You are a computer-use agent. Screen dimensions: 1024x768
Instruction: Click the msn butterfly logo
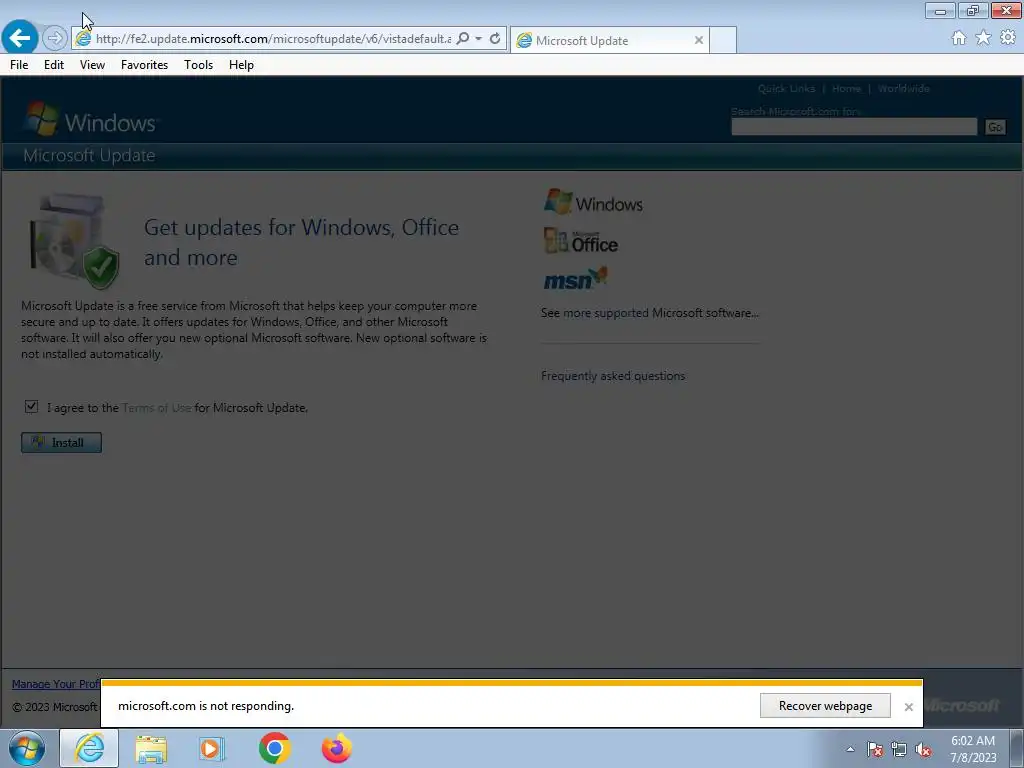pos(575,279)
